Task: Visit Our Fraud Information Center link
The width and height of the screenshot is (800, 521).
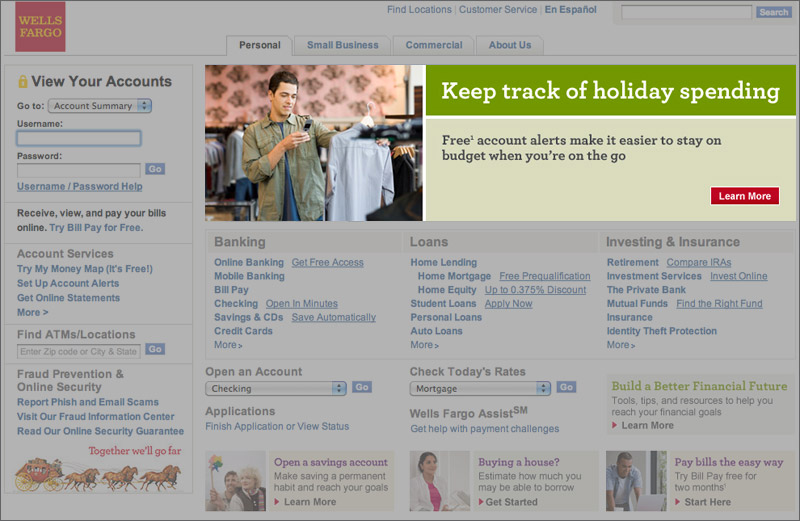Action: point(95,417)
